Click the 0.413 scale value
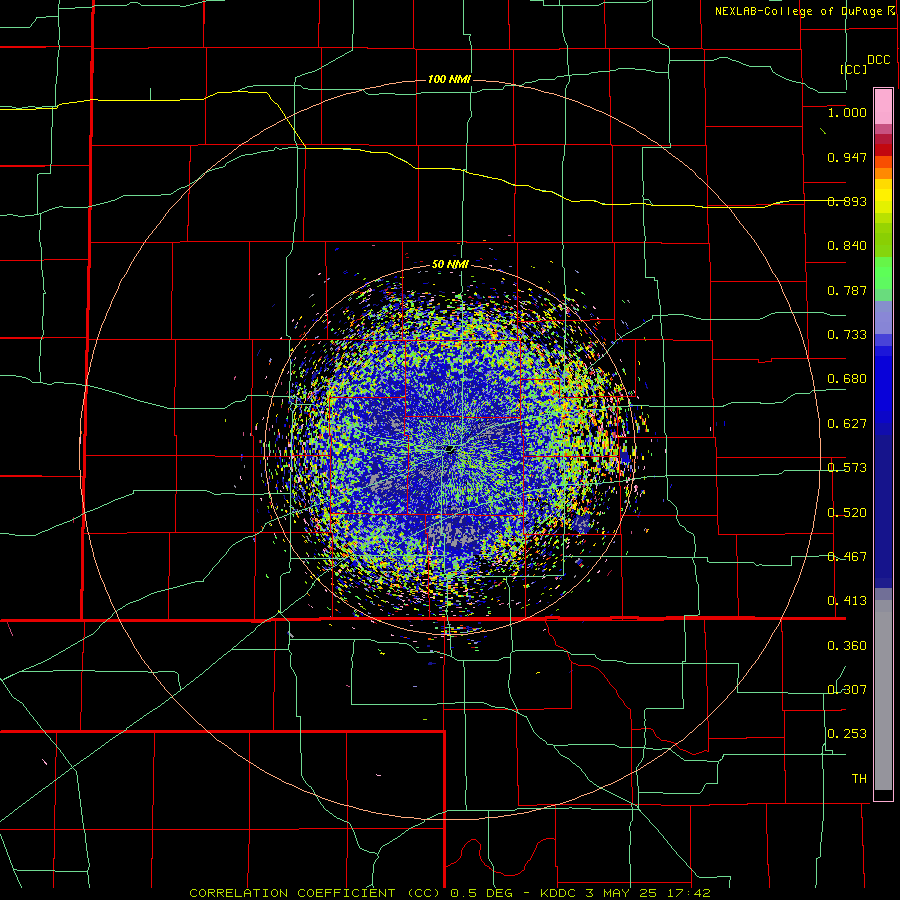Screen dimensions: 900x900 [x=847, y=601]
